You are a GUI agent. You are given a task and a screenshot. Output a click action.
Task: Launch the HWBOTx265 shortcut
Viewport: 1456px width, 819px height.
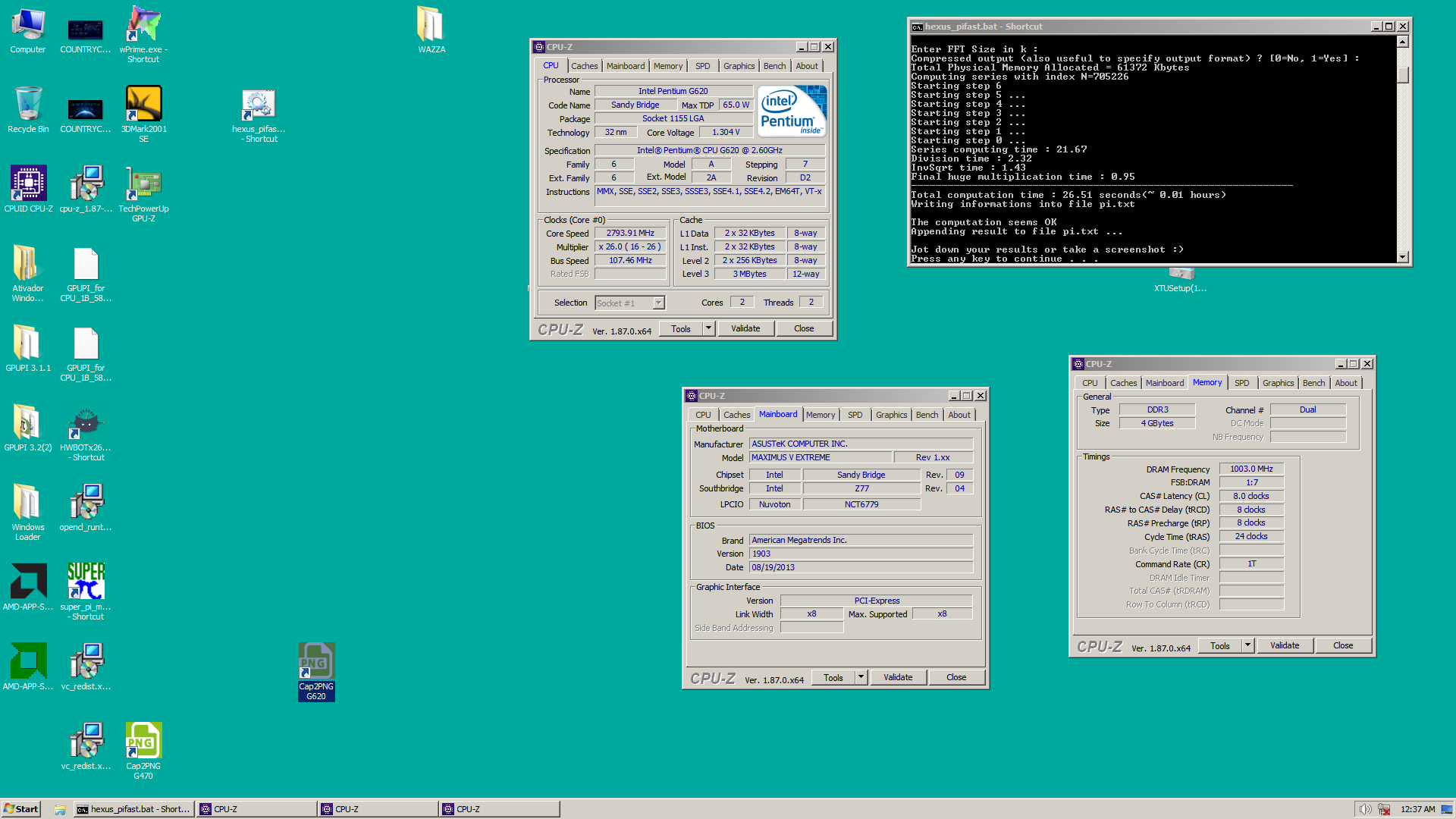86,432
